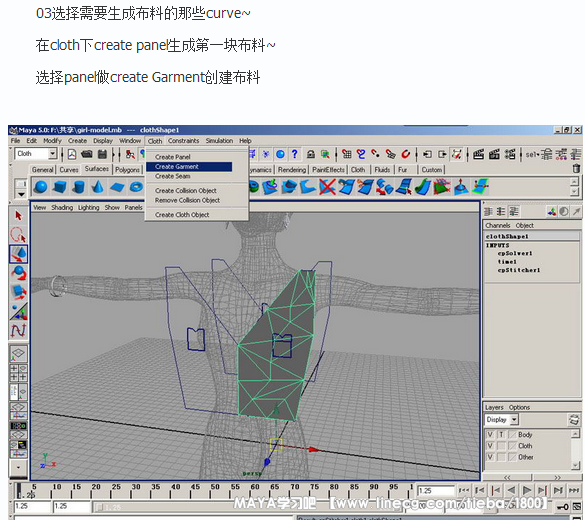Toggle visibility V of Body layer
The image size is (585, 520).
pos(490,435)
